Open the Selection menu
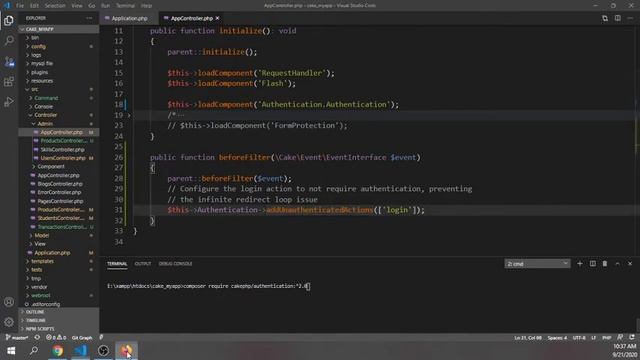Viewport: 640px width, 360px height. pos(55,6)
